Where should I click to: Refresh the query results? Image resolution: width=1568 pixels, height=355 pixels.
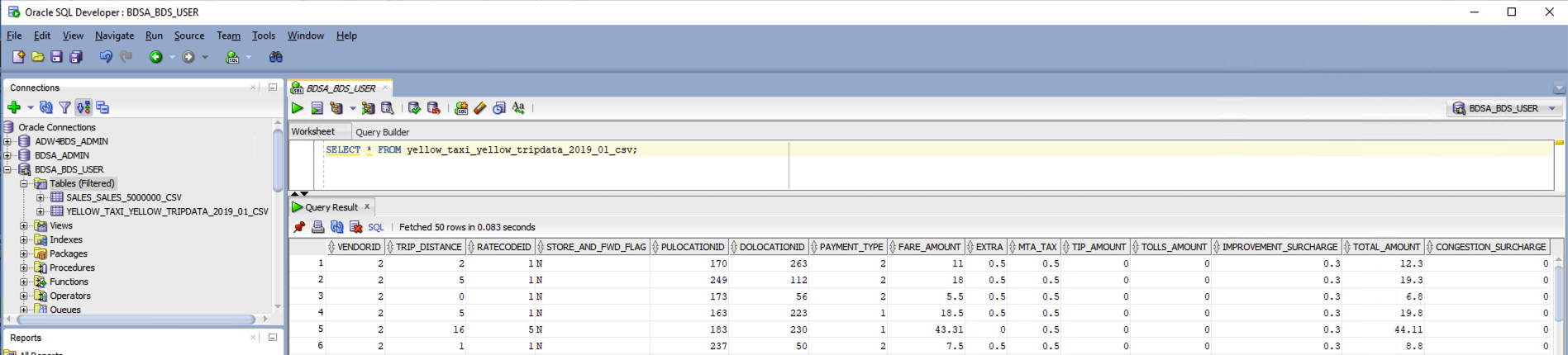(x=337, y=227)
